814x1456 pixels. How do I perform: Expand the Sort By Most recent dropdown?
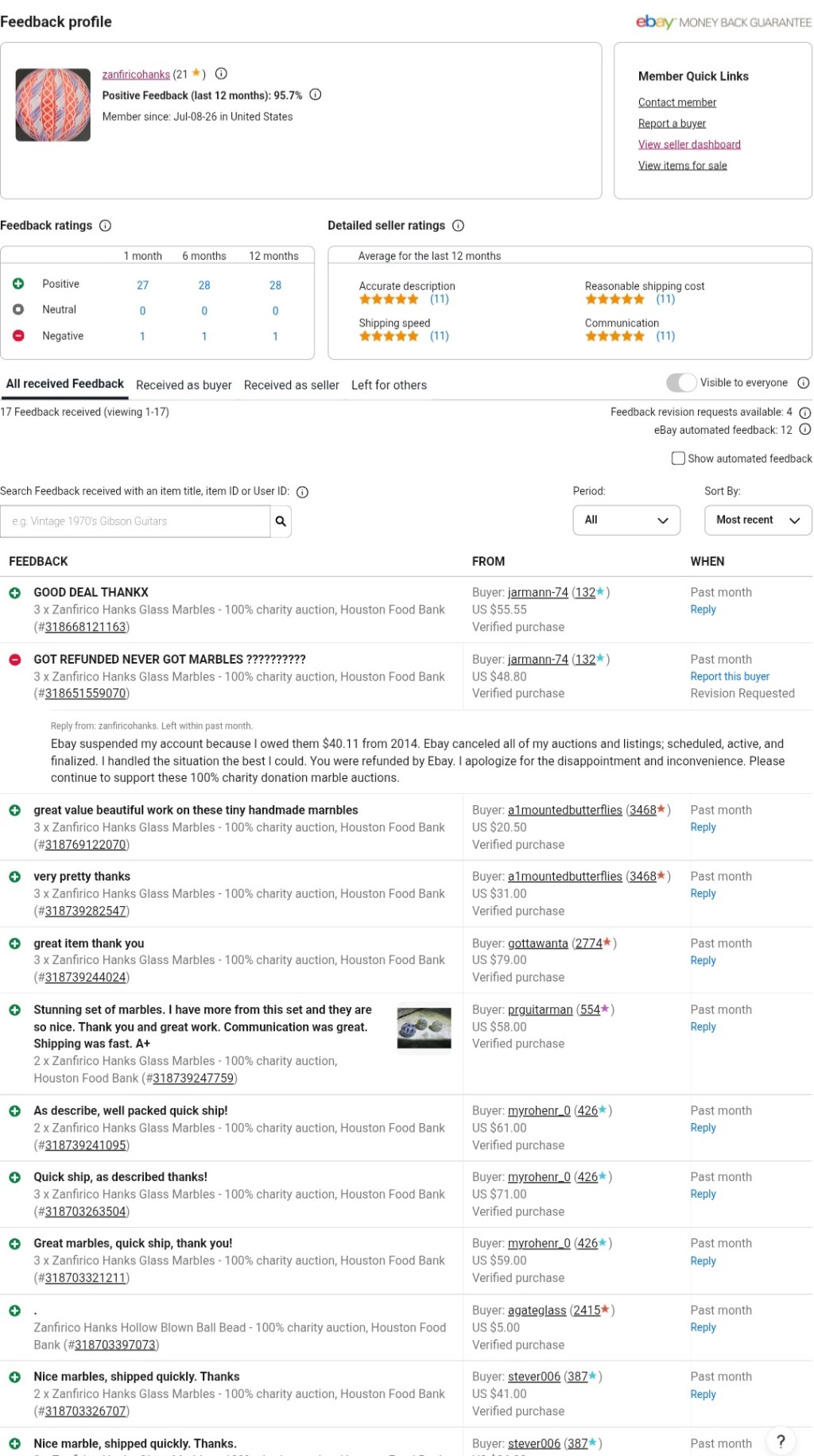(x=758, y=521)
